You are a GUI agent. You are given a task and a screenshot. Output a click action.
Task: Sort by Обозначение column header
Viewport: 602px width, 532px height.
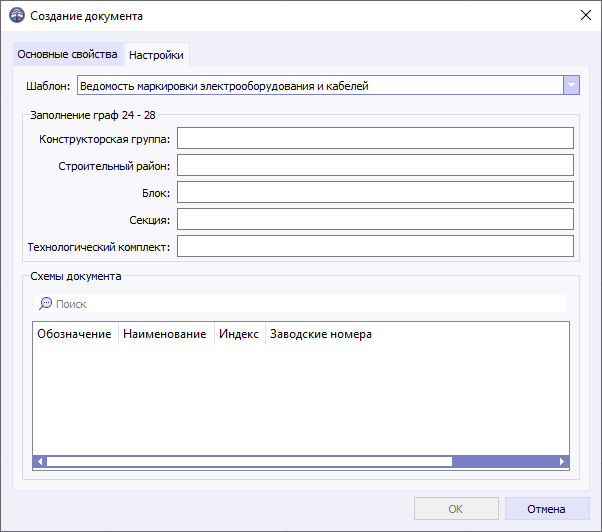point(75,334)
